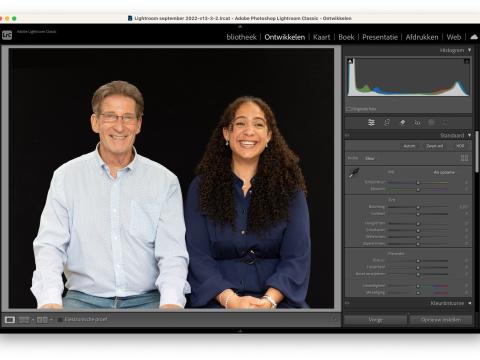480x360 pixels.
Task: Adjust the Hooglichten slider
Action: click(x=418, y=223)
